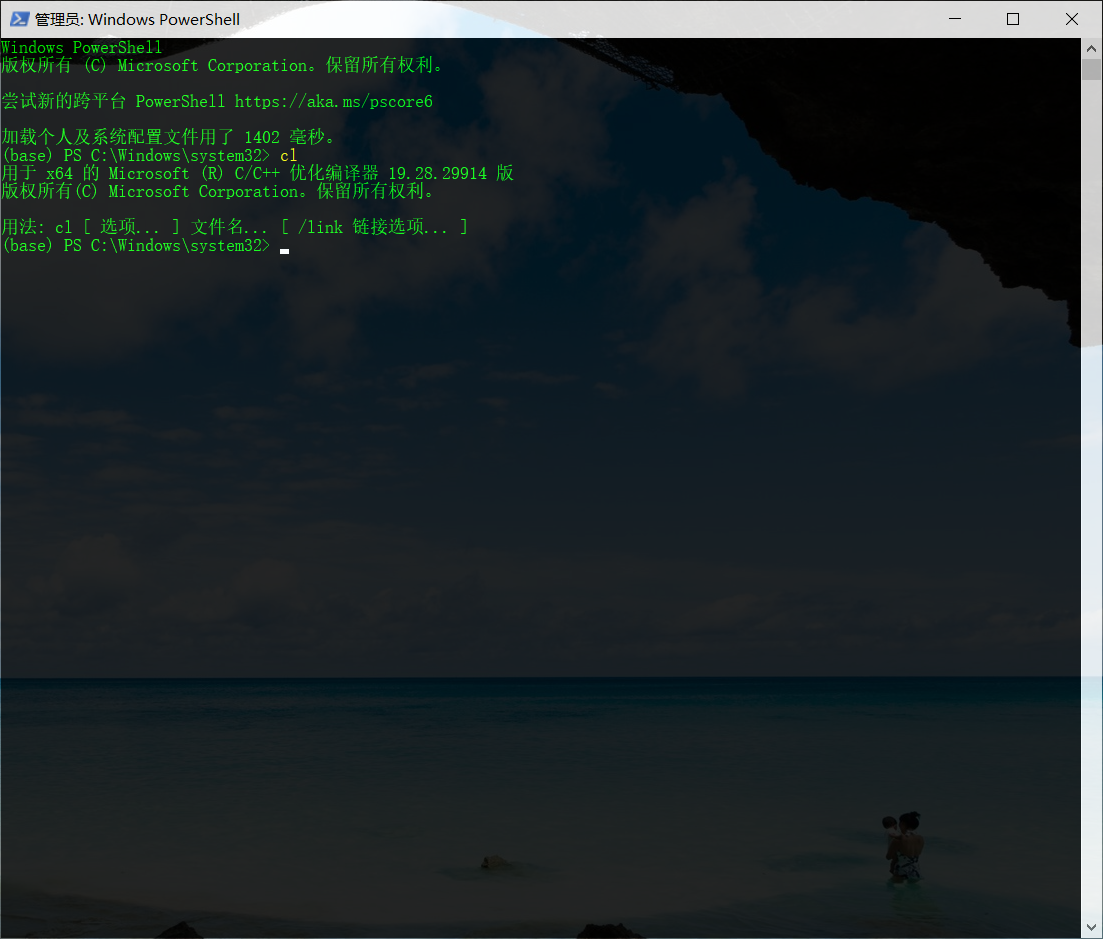Click the scrollbar up arrow

[1091, 47]
